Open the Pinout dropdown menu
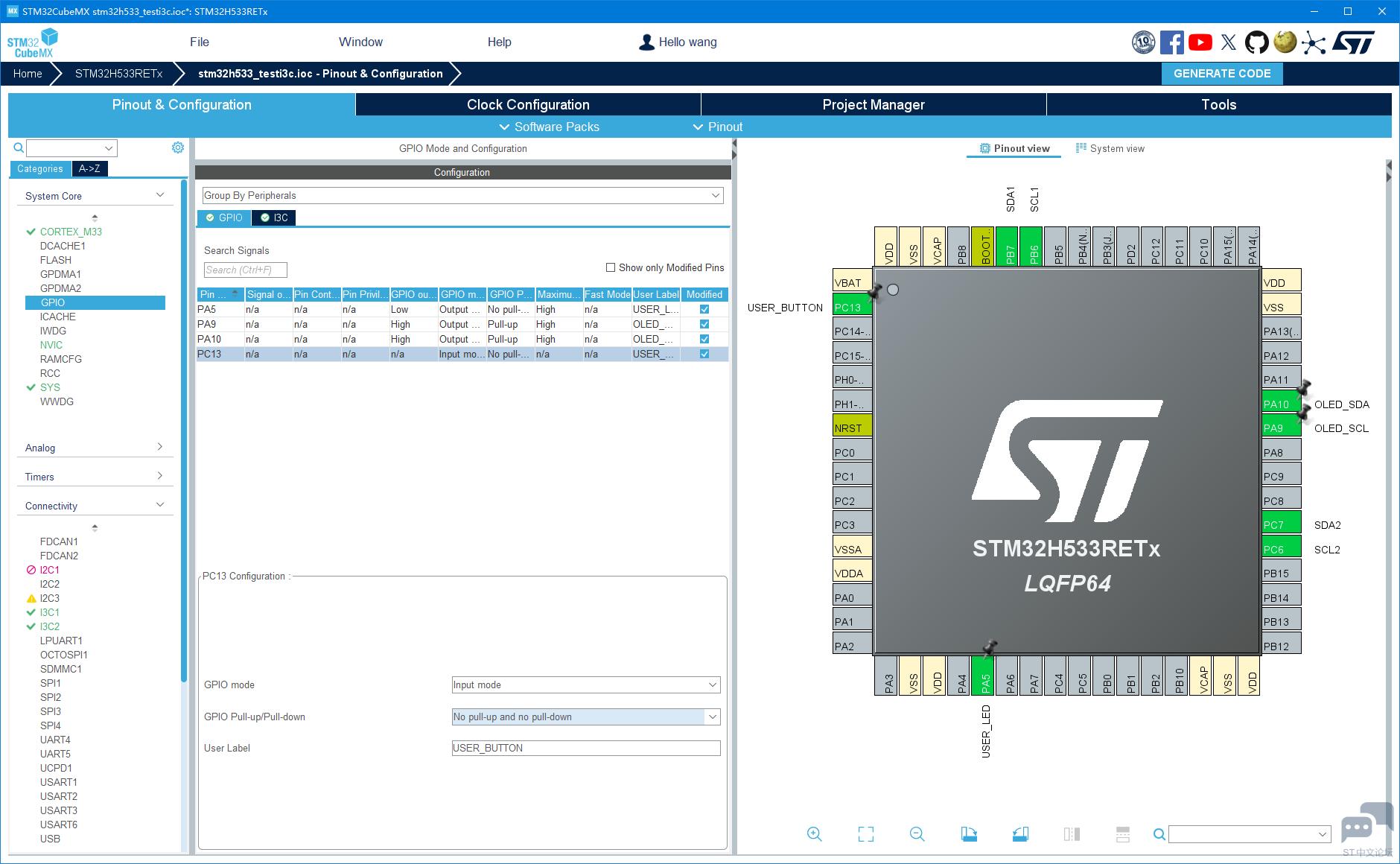The height and width of the screenshot is (864, 1400). pyautogui.click(x=718, y=127)
